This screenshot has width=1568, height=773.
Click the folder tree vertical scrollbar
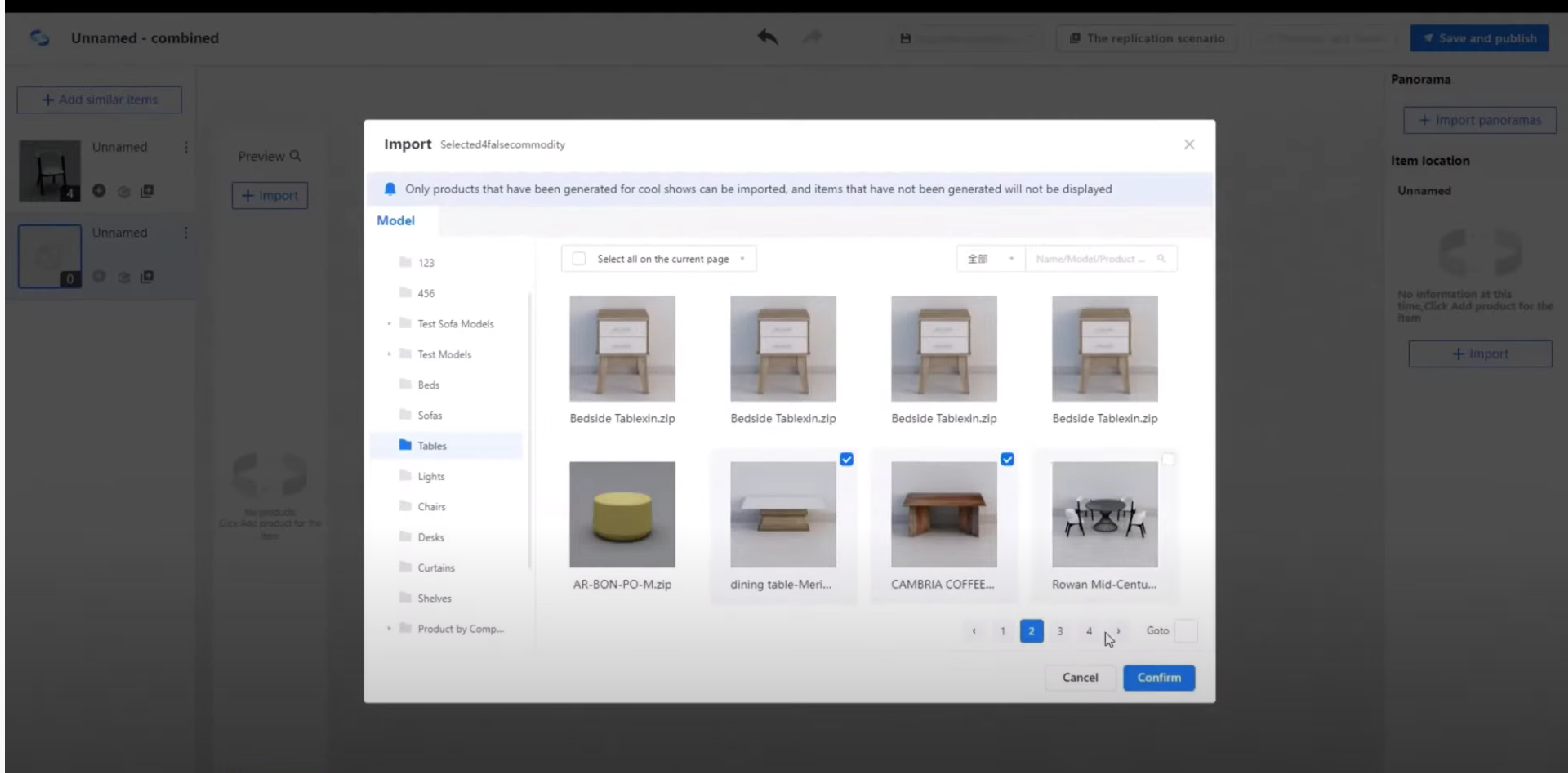pyautogui.click(x=529, y=430)
